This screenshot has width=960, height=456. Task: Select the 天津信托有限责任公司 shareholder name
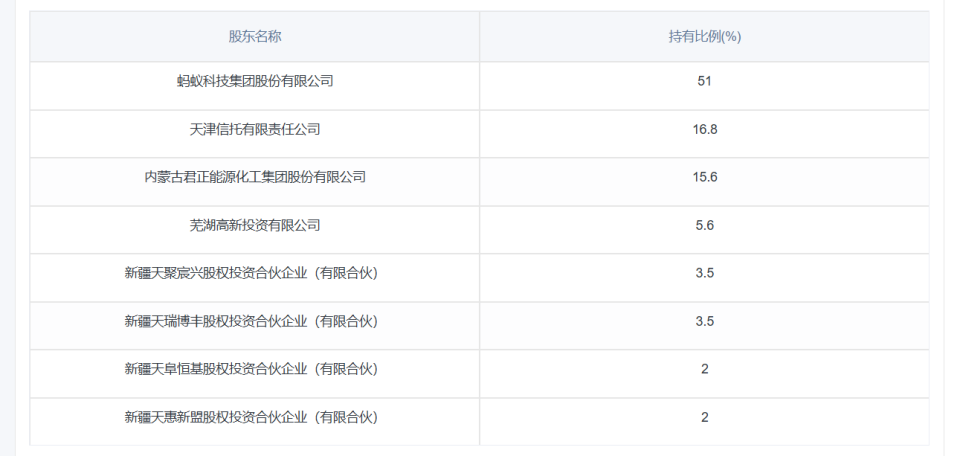point(255,129)
